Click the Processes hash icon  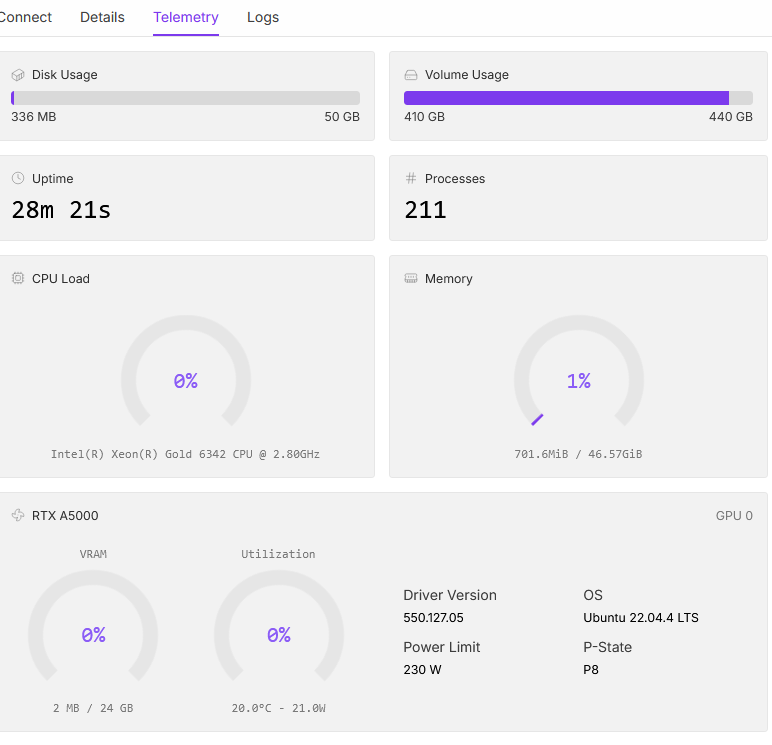tap(411, 178)
